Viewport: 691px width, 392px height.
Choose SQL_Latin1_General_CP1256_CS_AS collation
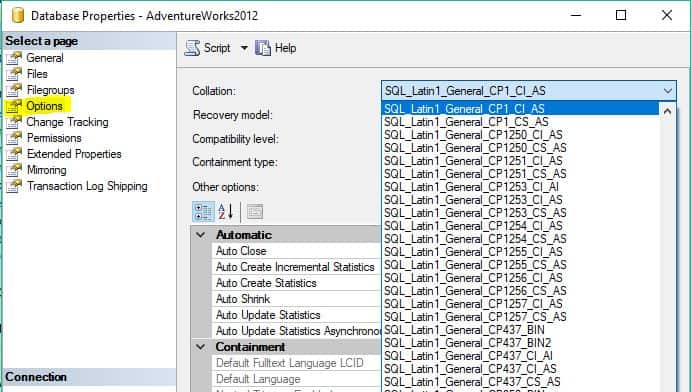[x=520, y=291]
